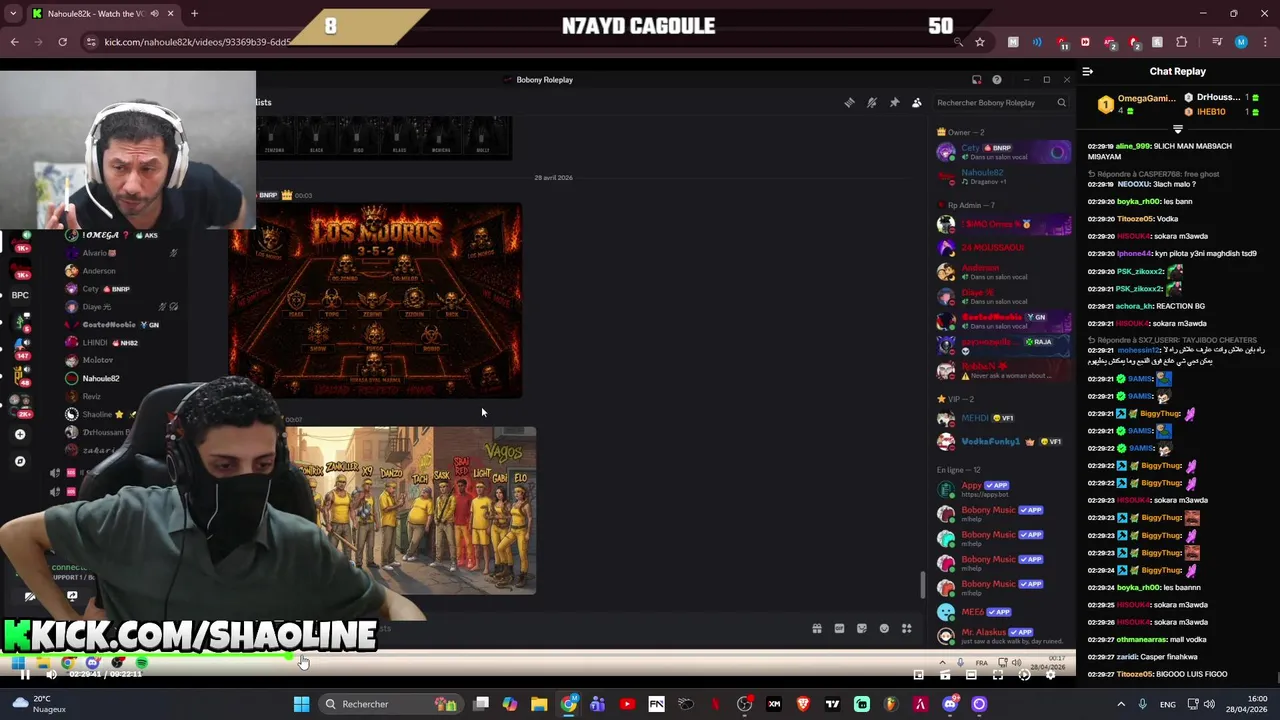Screen dimensions: 1280x720
Task: Open the blue sound-waves extension
Action: (1037, 42)
